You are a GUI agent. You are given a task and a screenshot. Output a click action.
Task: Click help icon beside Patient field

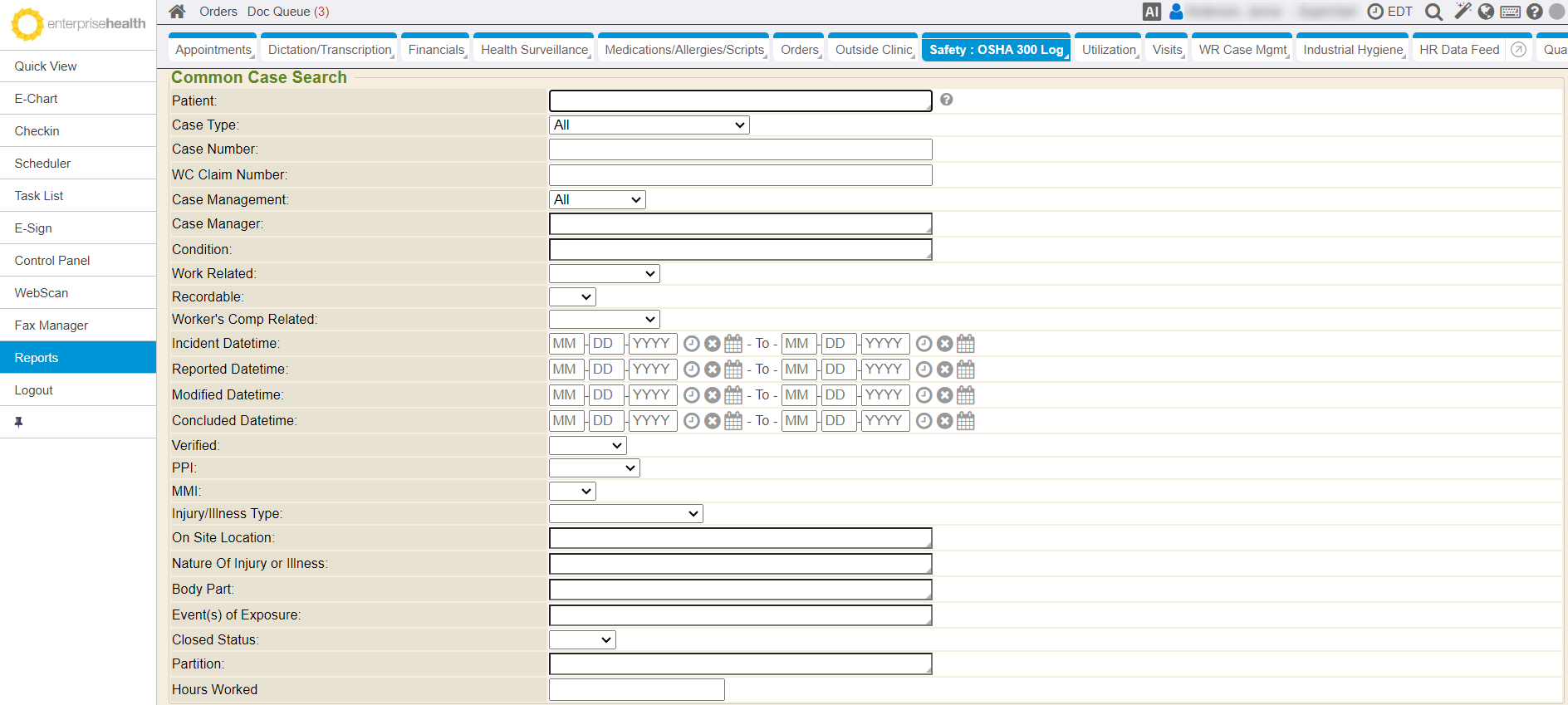pyautogui.click(x=946, y=100)
